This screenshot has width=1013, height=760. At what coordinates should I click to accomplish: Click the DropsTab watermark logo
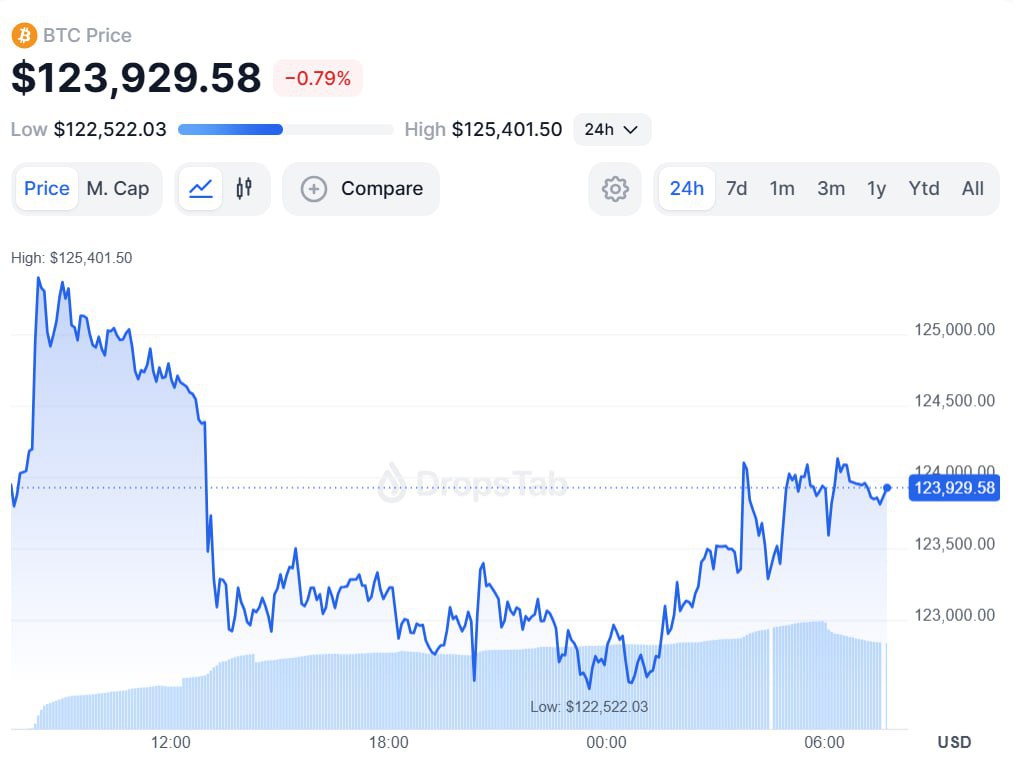pos(392,482)
